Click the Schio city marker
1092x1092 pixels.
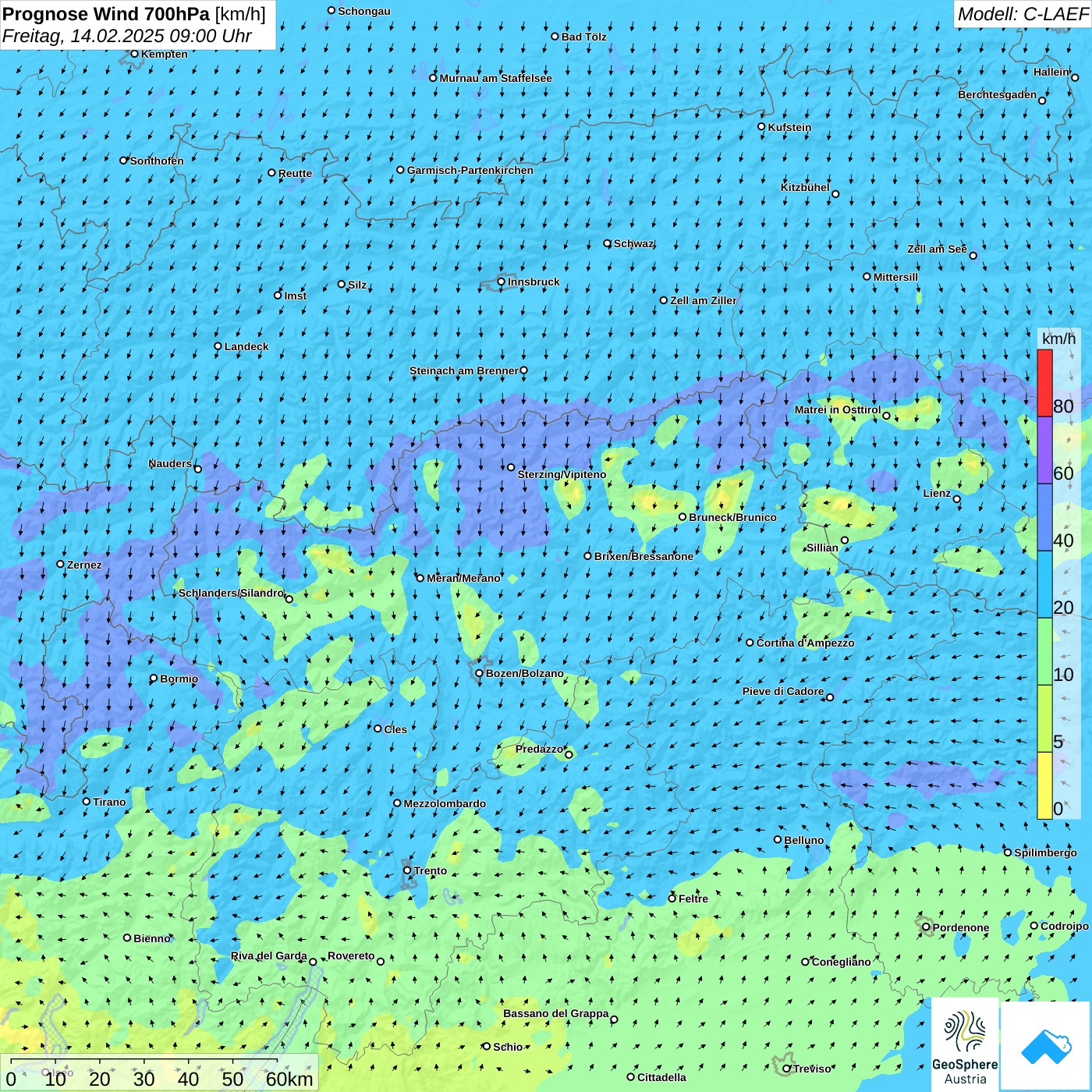coord(487,1047)
